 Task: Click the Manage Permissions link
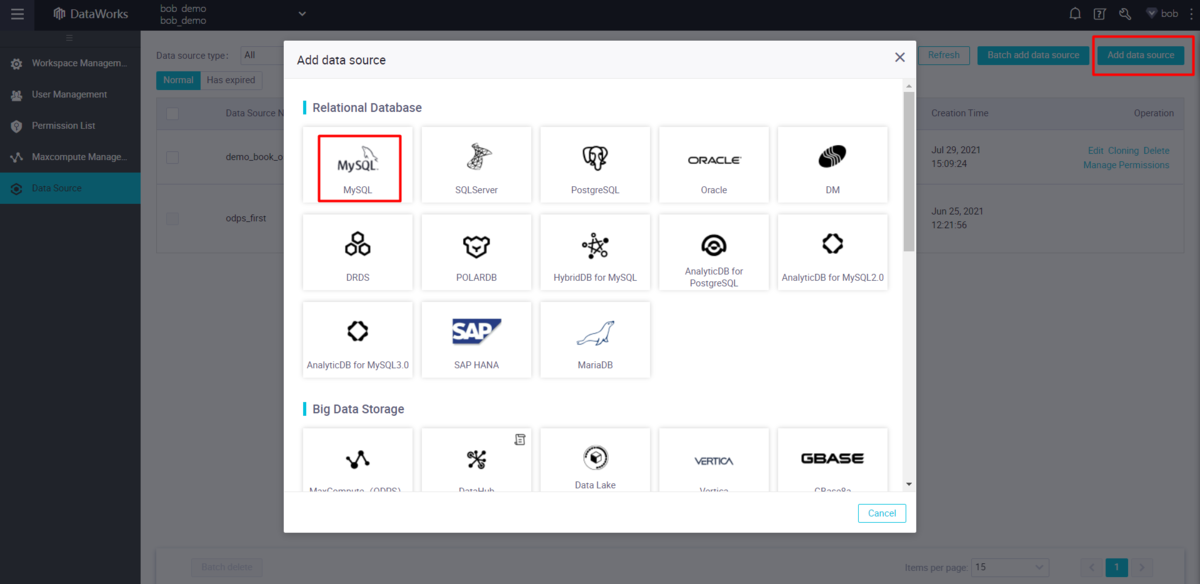pyautogui.click(x=1126, y=165)
